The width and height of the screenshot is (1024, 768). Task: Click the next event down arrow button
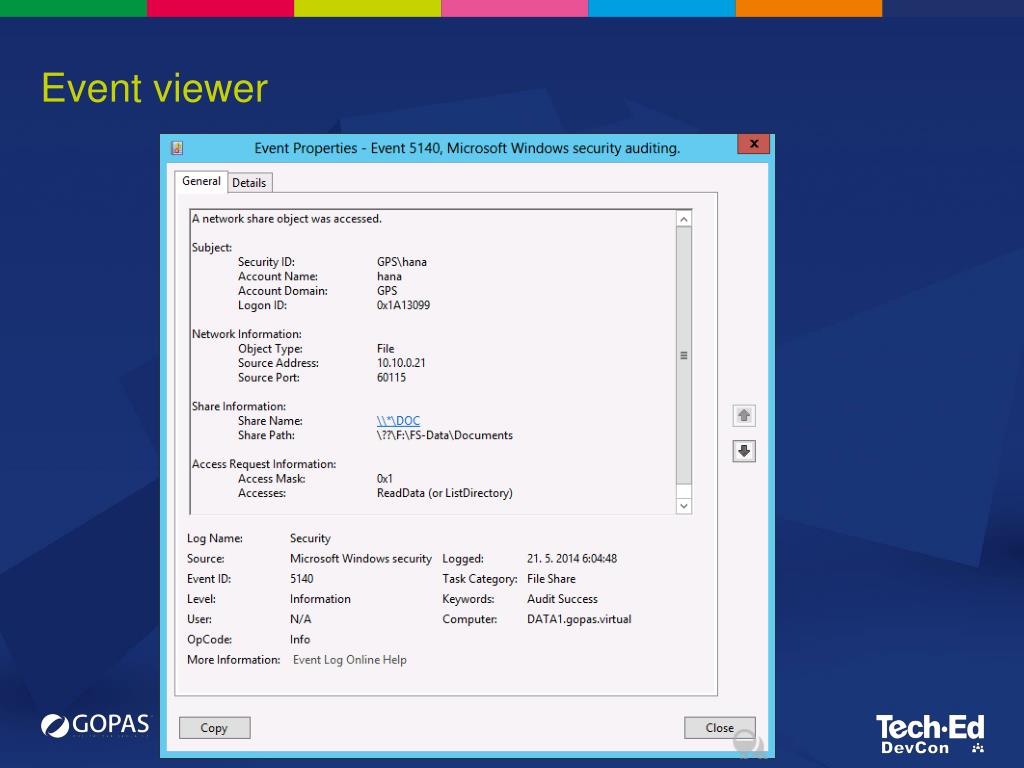pyautogui.click(x=744, y=451)
